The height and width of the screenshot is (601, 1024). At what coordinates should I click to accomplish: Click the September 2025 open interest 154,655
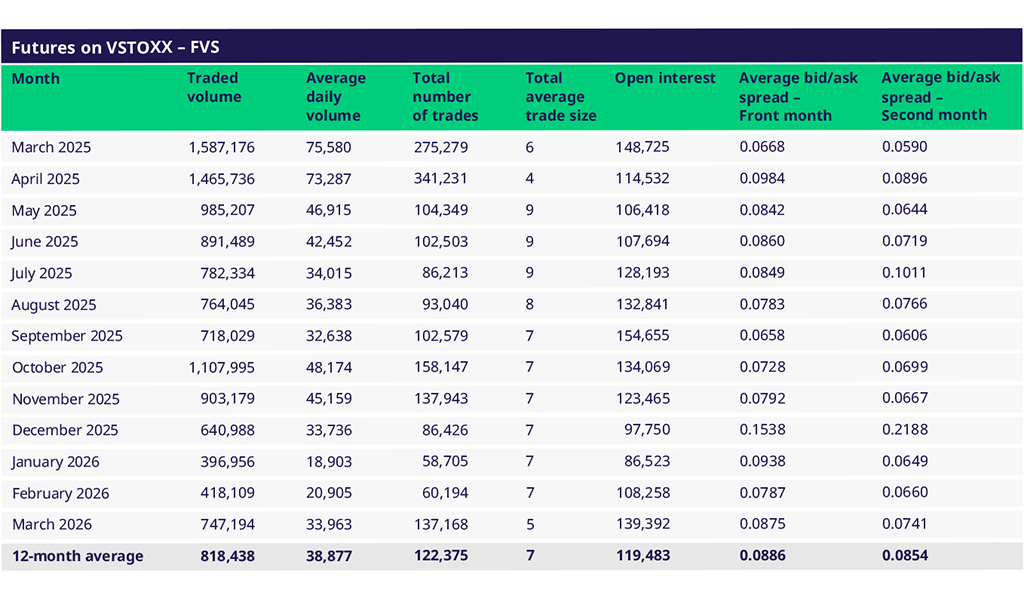642,336
